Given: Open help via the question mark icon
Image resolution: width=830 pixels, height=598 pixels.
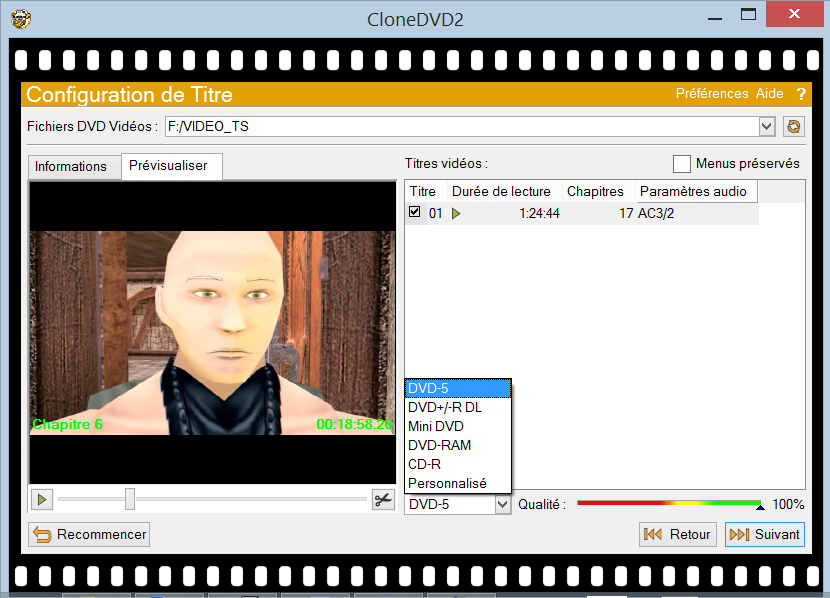Looking at the screenshot, I should coord(801,94).
